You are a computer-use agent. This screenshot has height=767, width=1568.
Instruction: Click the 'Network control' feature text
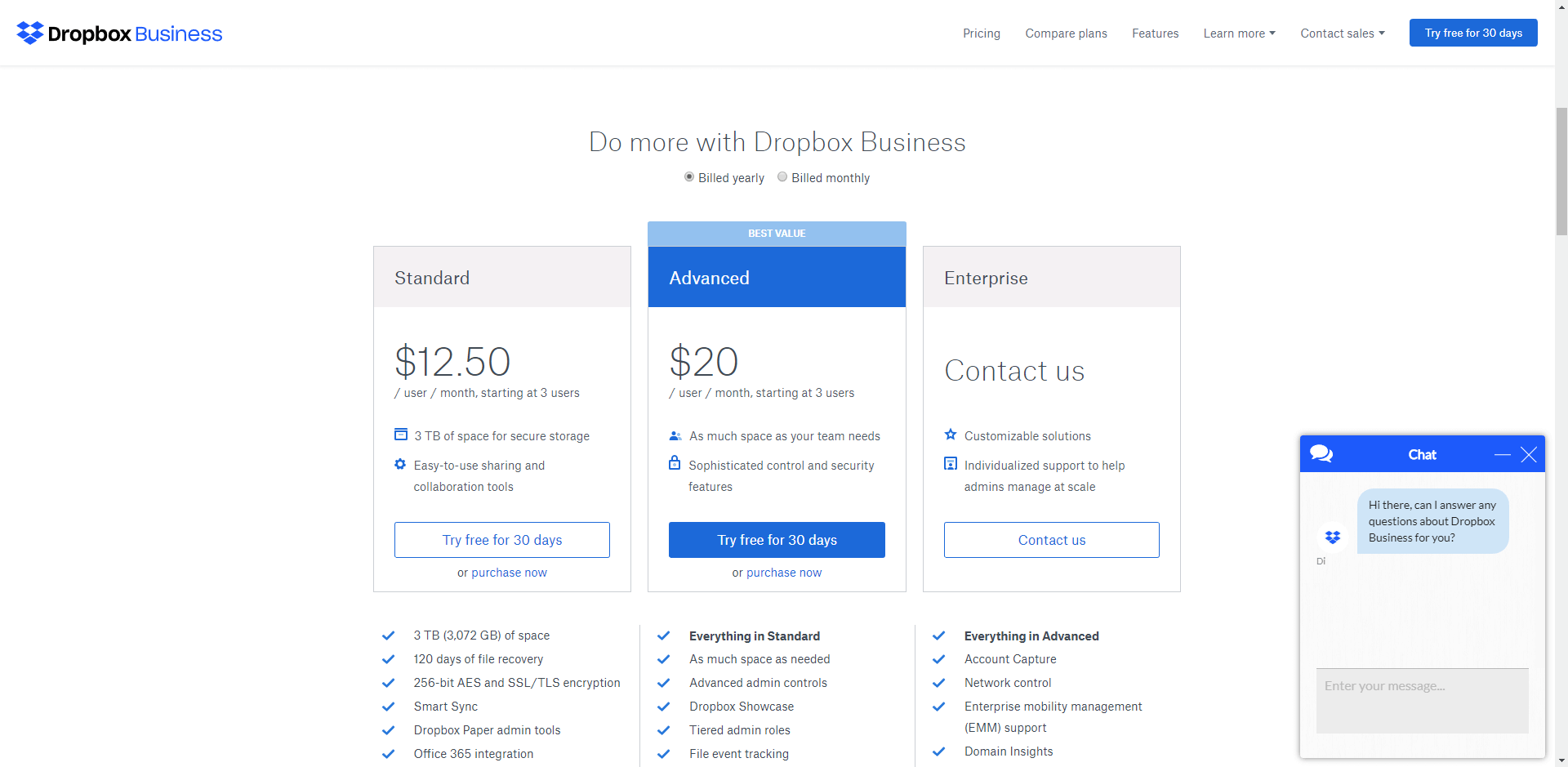point(1008,683)
